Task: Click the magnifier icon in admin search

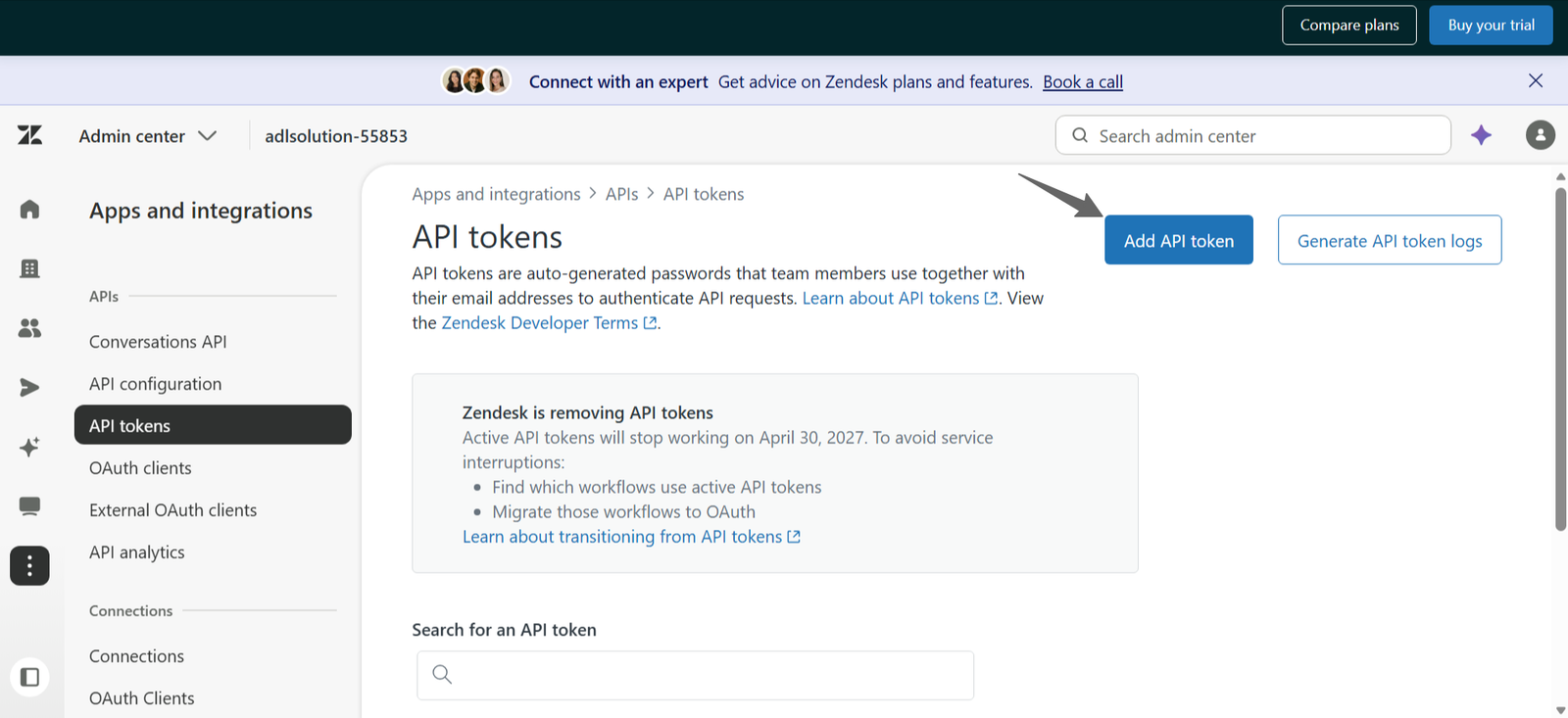Action: pos(1080,135)
